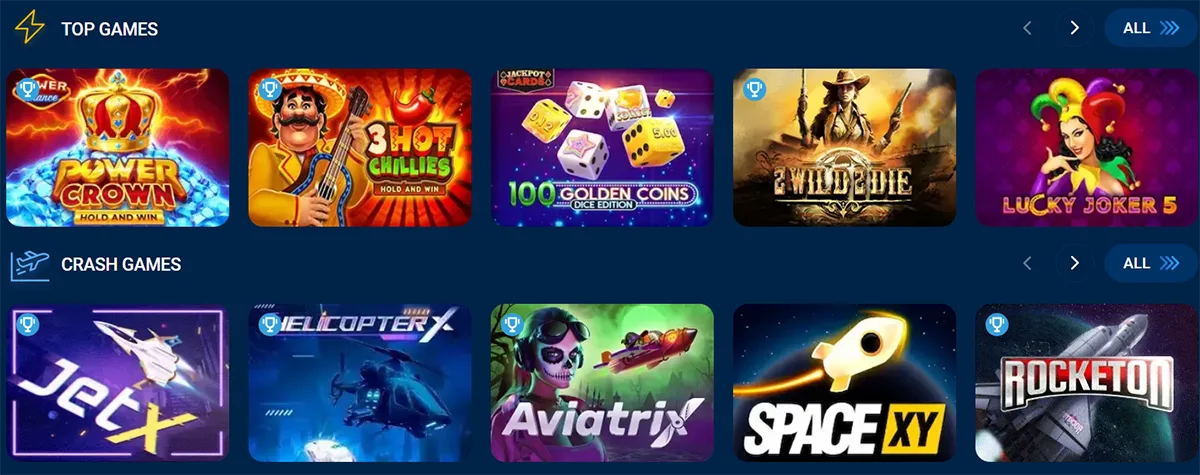Launch the Space XY game

pyautogui.click(x=845, y=383)
